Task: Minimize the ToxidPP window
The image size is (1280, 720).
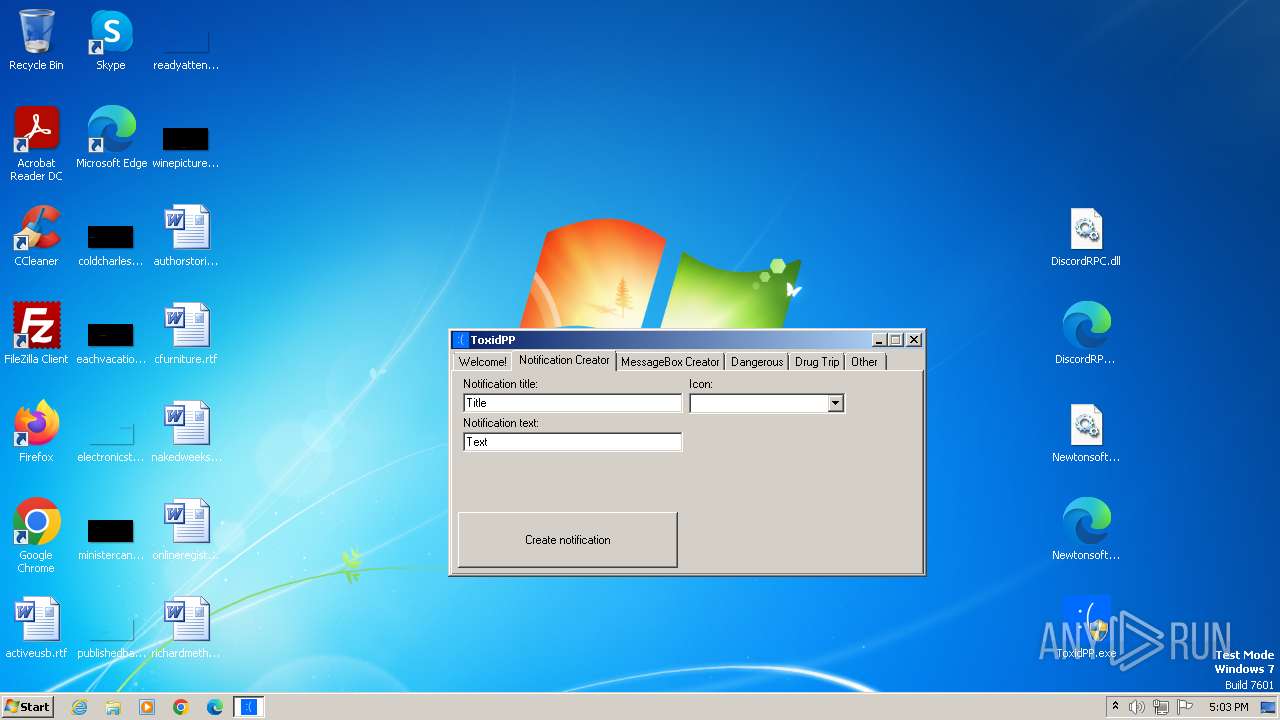Action: pos(879,340)
